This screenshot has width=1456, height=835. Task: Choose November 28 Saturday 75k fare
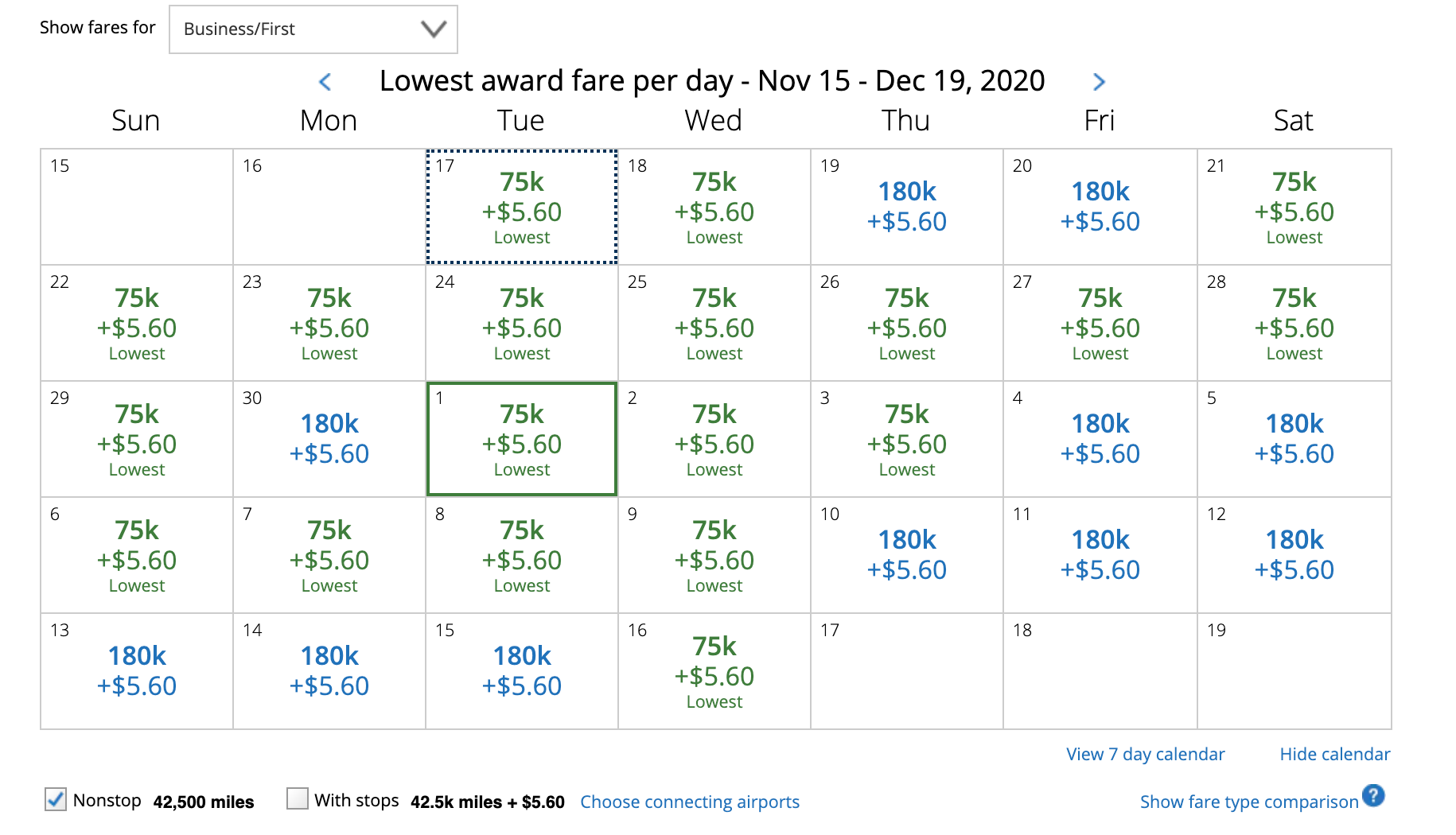point(1294,323)
